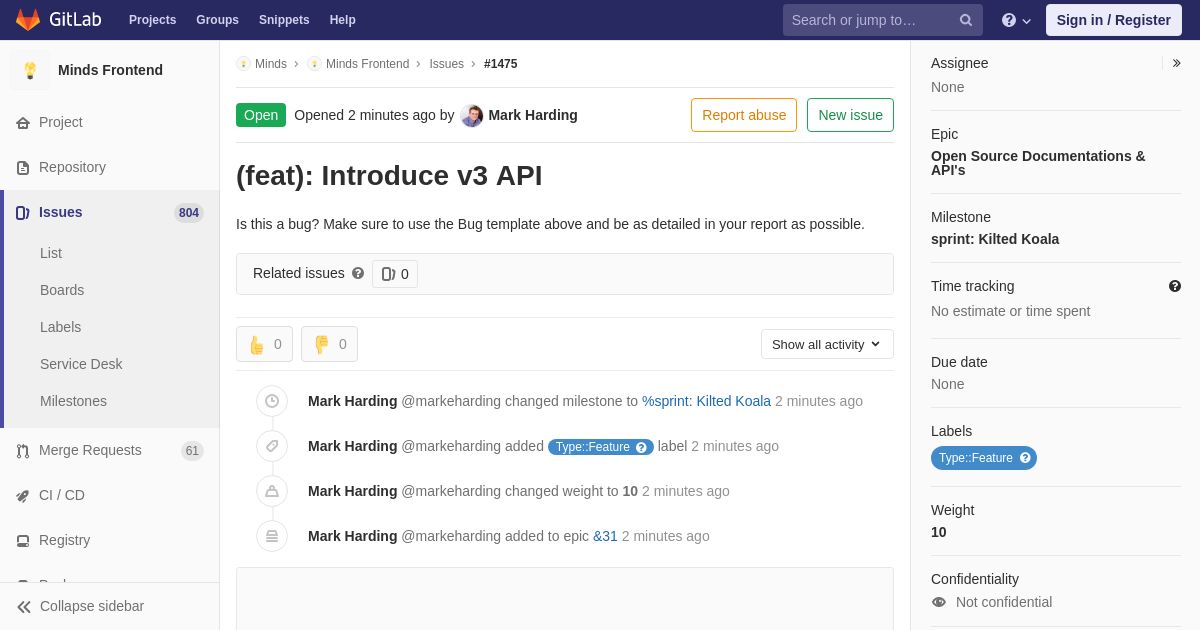Click the Merge Requests icon
The image size is (1200, 630).
[23, 451]
